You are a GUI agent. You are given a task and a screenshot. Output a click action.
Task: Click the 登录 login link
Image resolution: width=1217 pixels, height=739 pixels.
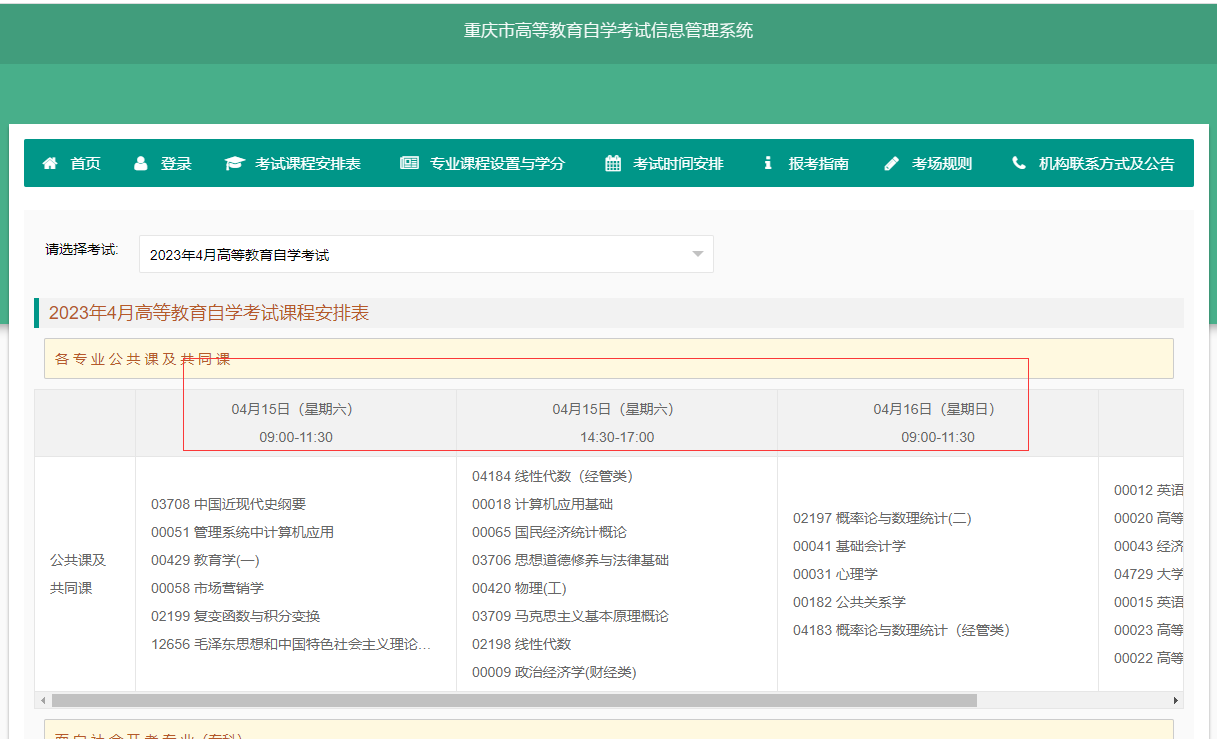click(176, 163)
